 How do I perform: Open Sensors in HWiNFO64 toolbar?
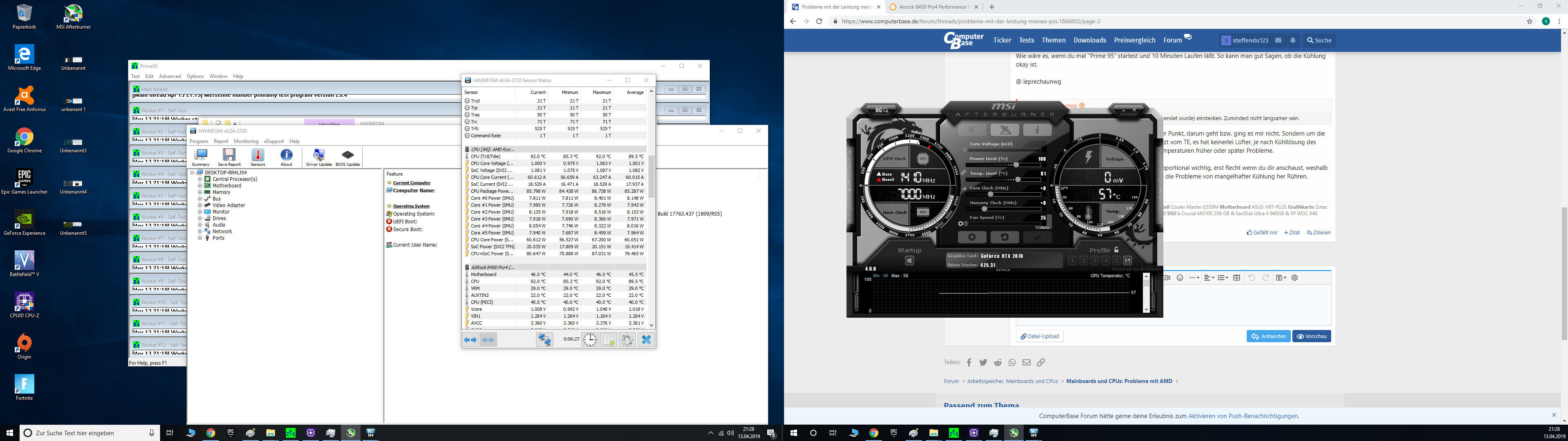(258, 156)
